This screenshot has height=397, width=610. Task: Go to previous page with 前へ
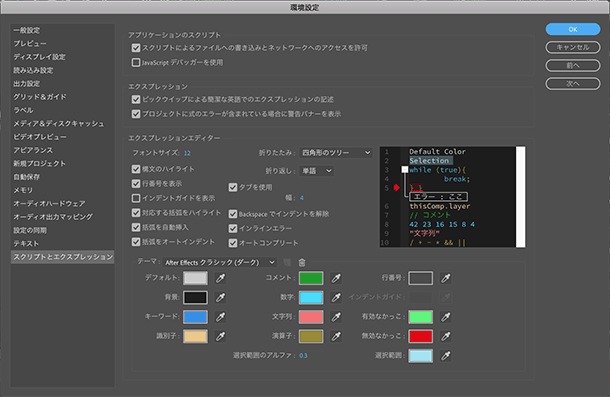coord(573,65)
